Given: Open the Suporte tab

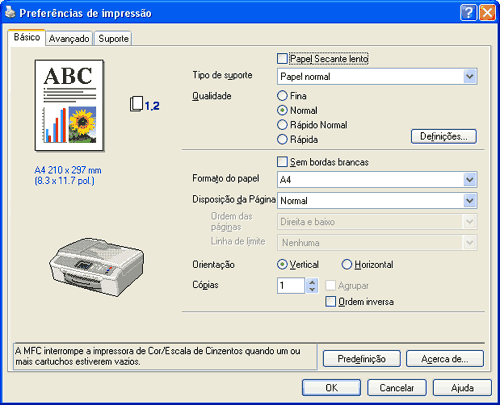Looking at the screenshot, I should tap(113, 39).
